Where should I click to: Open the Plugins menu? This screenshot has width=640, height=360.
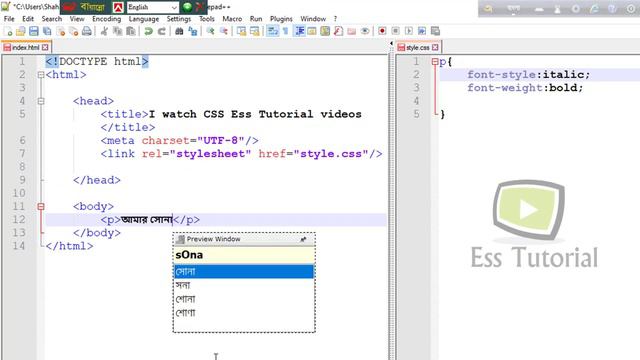[x=281, y=19]
